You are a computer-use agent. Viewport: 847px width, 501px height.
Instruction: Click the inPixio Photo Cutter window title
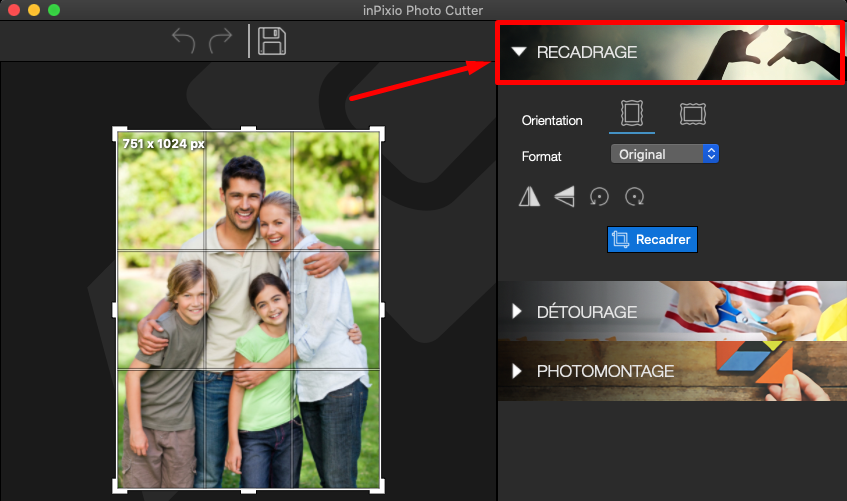click(423, 10)
